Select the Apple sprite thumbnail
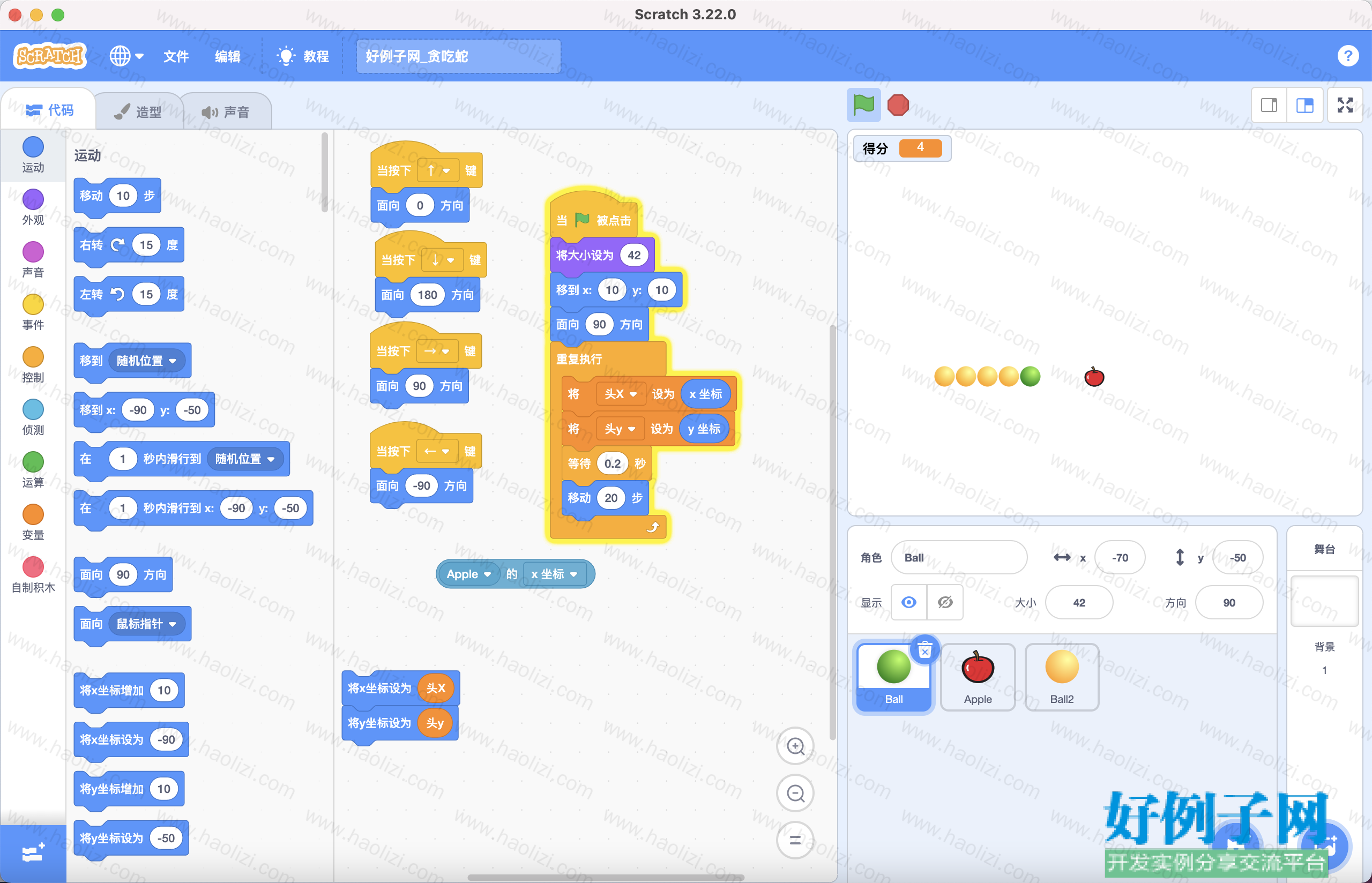Viewport: 1372px width, 883px height. tap(978, 677)
